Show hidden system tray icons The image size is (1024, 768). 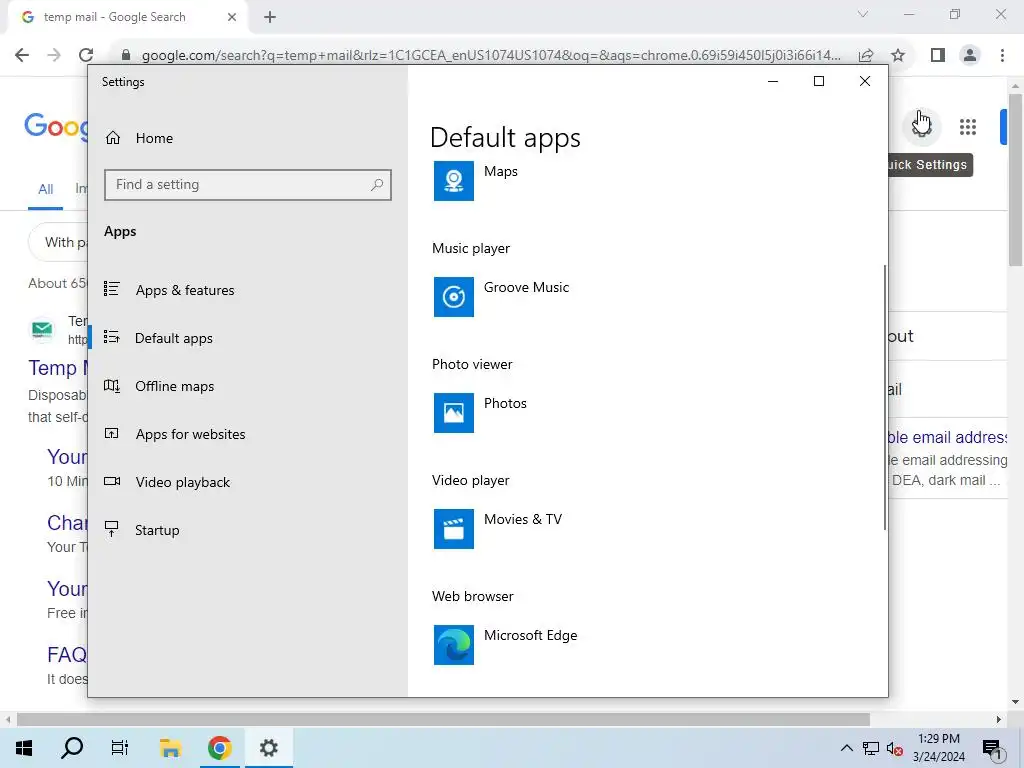pos(846,748)
